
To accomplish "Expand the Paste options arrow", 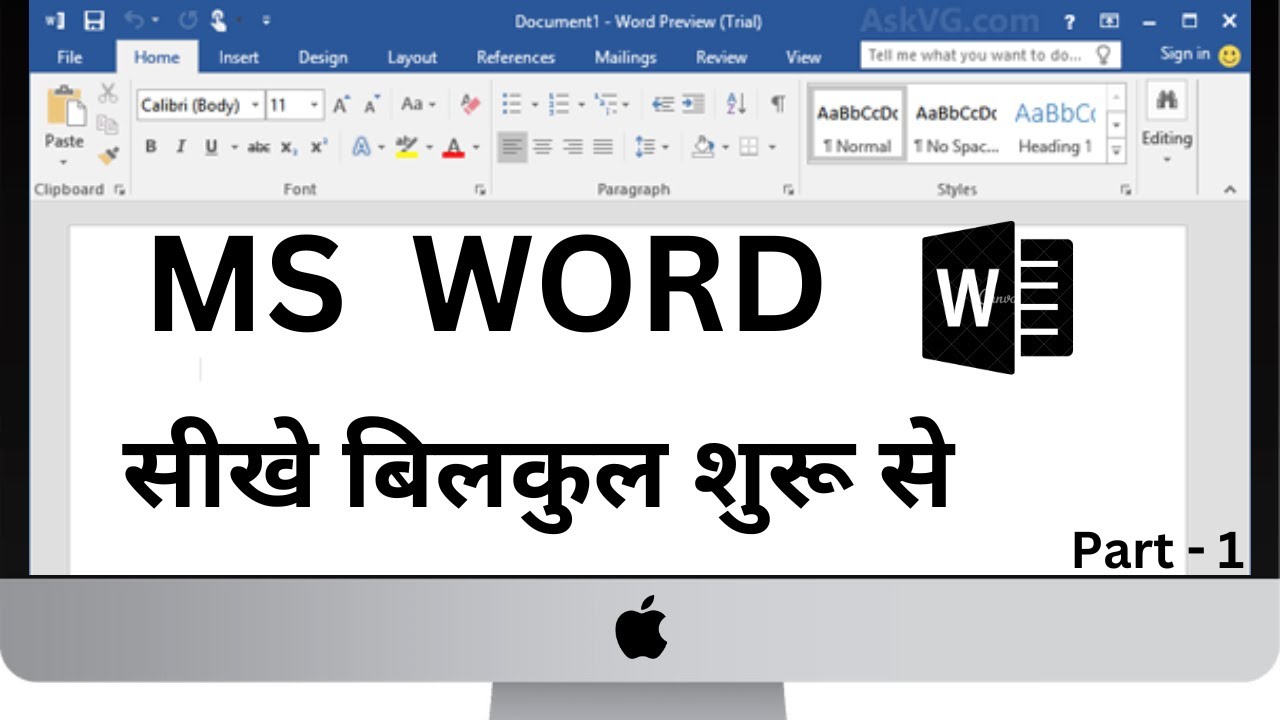I will coord(64,162).
